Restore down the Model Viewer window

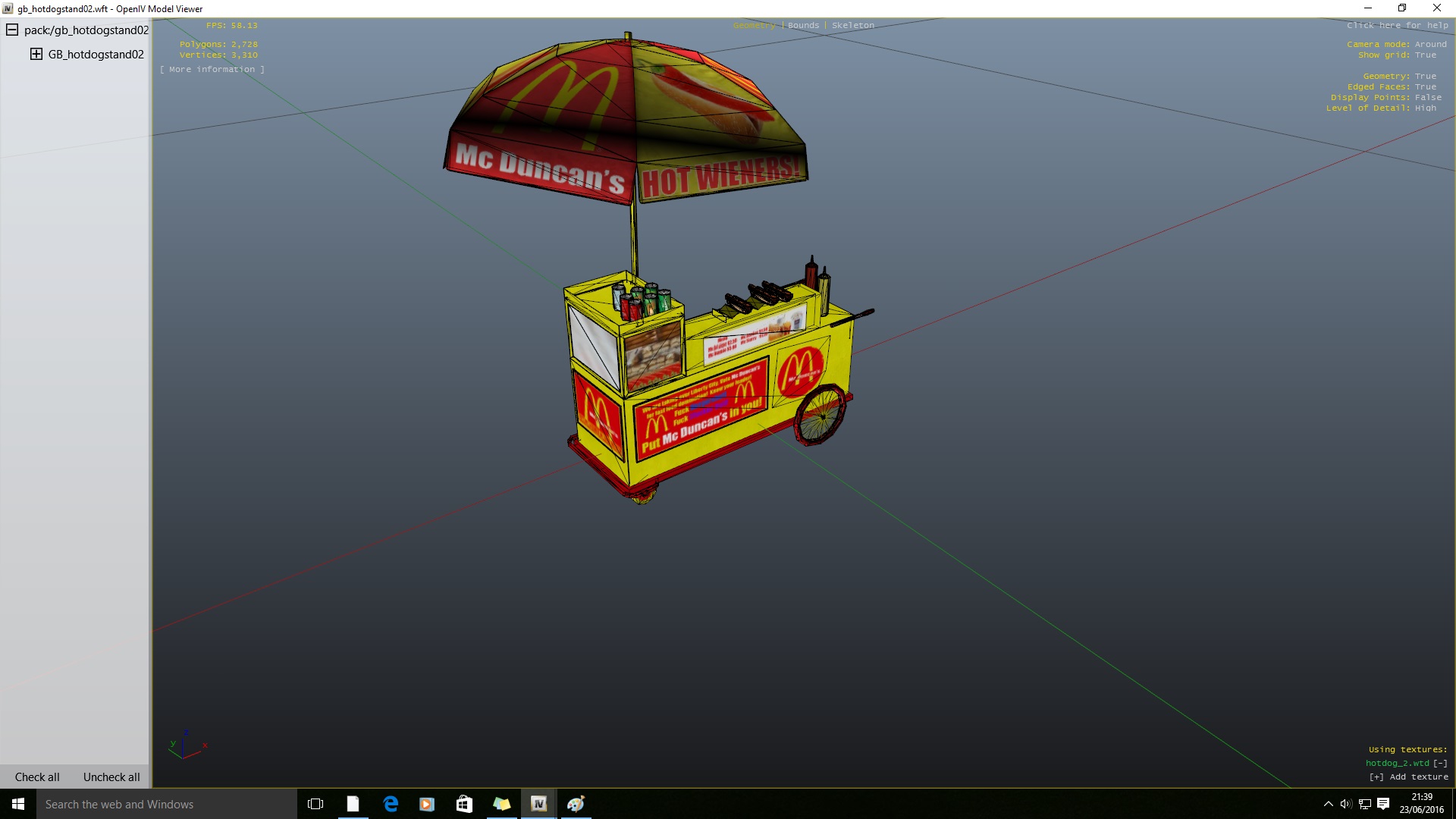click(1402, 8)
